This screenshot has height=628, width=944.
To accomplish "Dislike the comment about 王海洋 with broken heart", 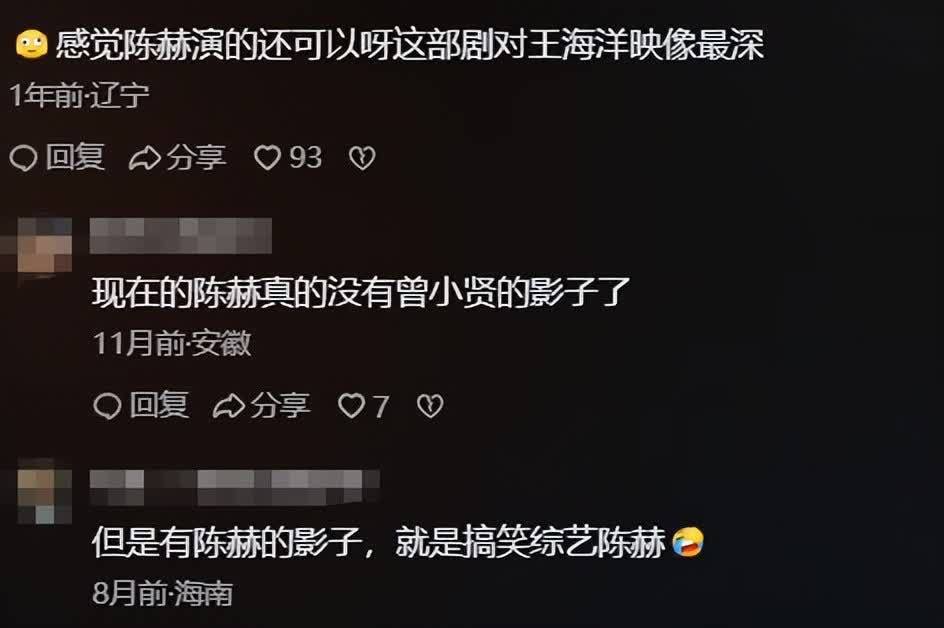I will [x=362, y=158].
